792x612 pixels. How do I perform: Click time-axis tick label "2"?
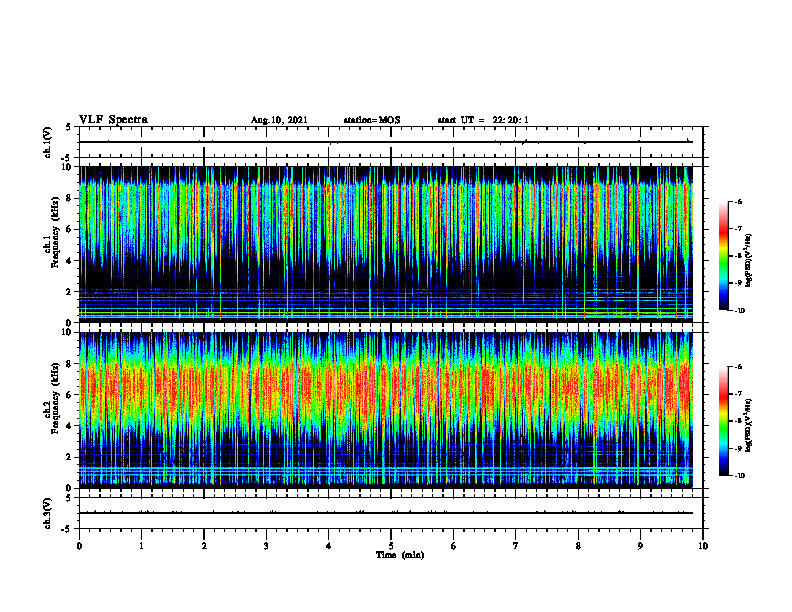(204, 546)
